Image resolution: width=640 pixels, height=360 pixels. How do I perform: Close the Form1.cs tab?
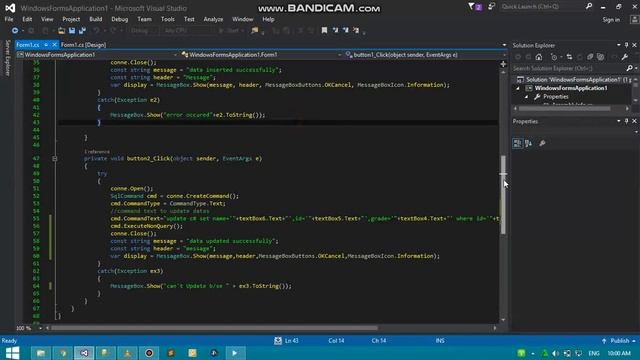[x=54, y=45]
